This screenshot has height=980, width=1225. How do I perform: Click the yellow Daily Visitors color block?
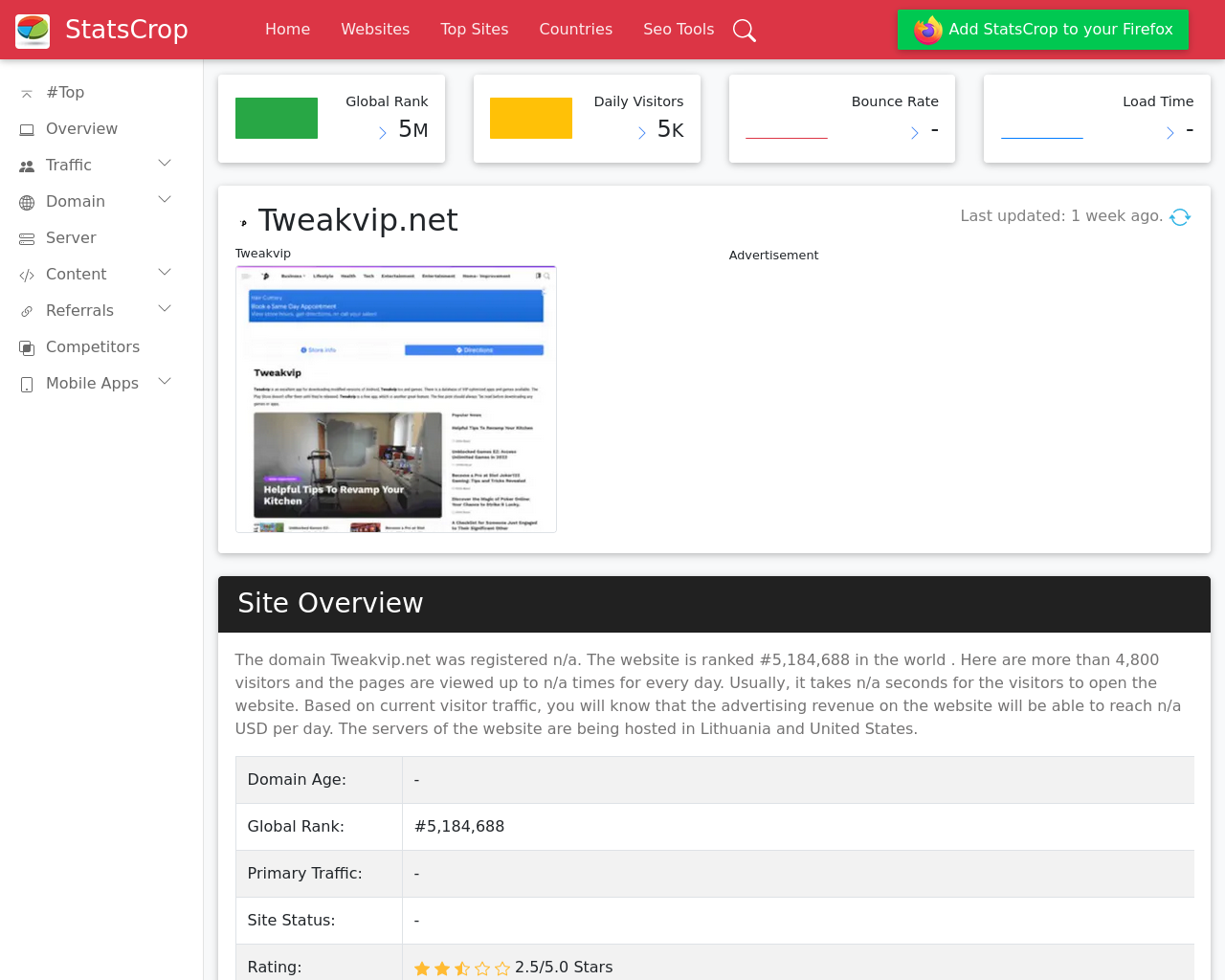pos(531,119)
